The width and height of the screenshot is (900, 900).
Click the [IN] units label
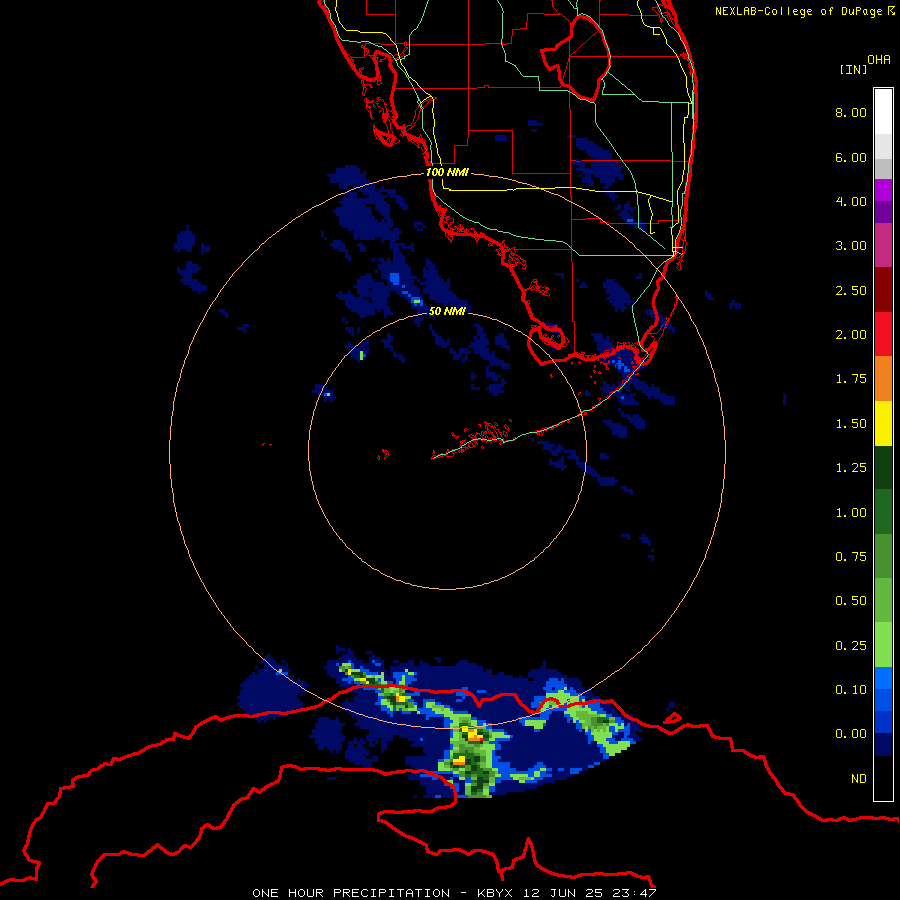tap(853, 69)
